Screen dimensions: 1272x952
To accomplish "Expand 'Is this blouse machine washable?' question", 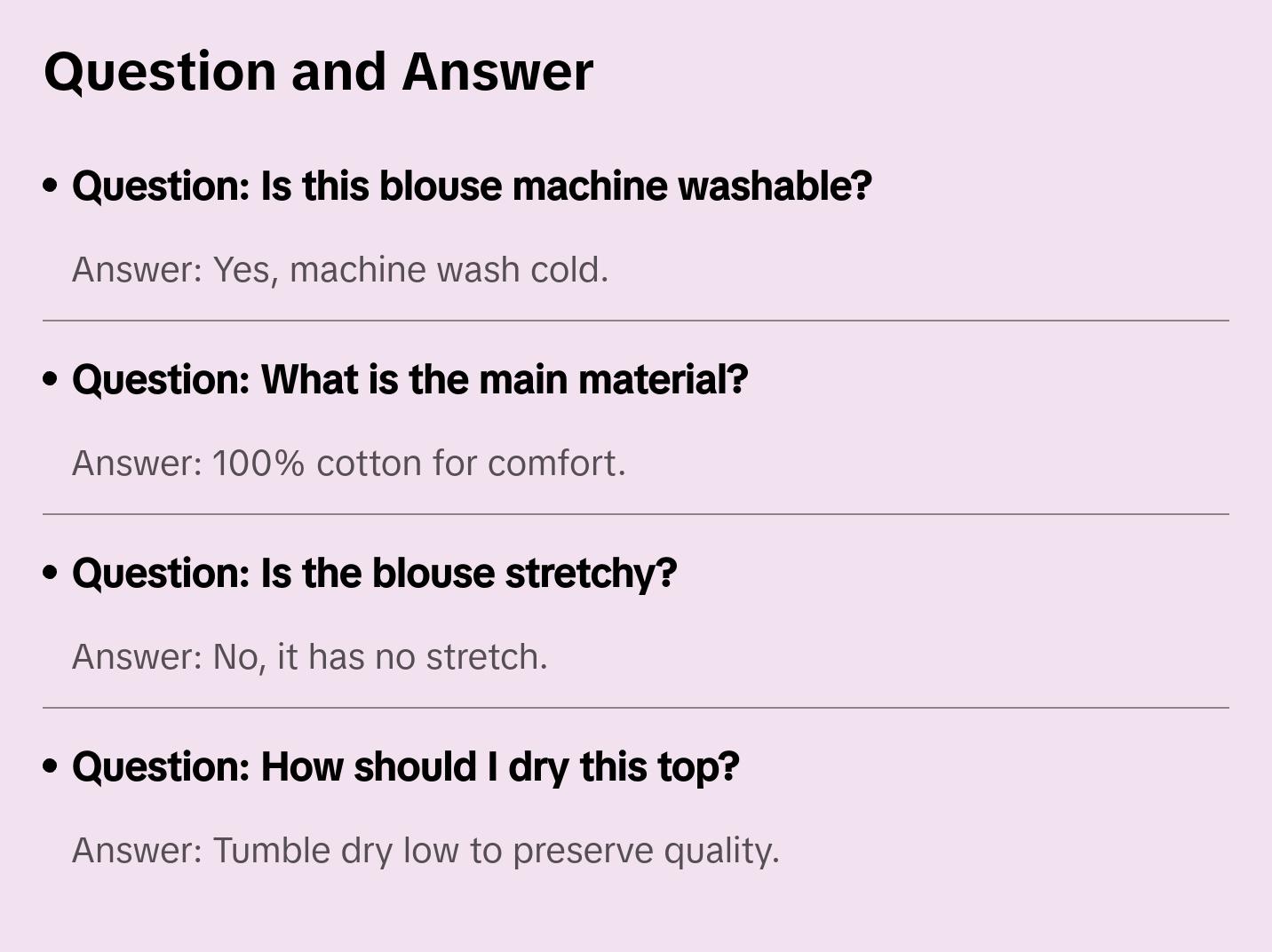I will 472,186.
